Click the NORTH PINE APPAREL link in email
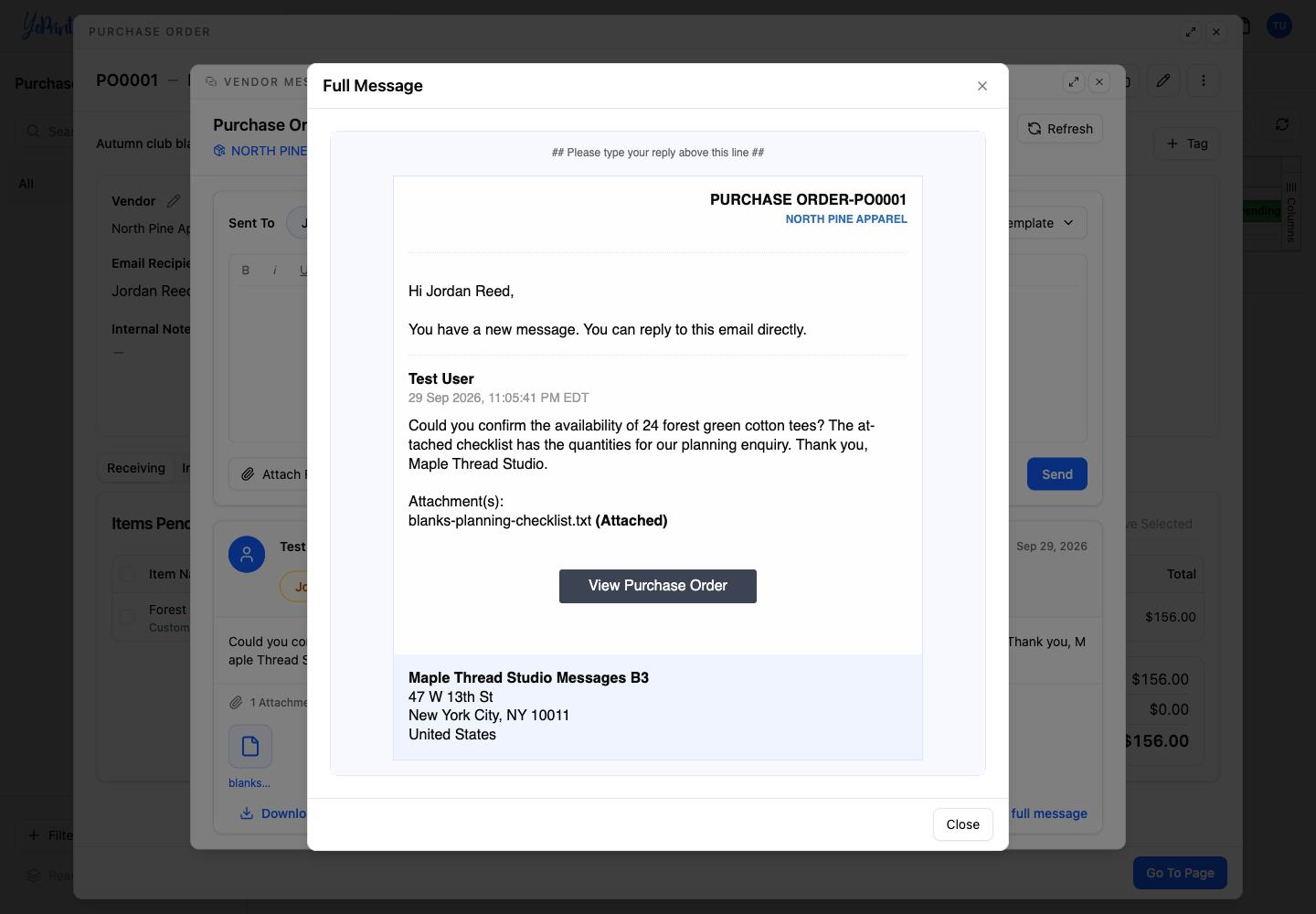Image resolution: width=1316 pixels, height=914 pixels. pyautogui.click(x=846, y=219)
